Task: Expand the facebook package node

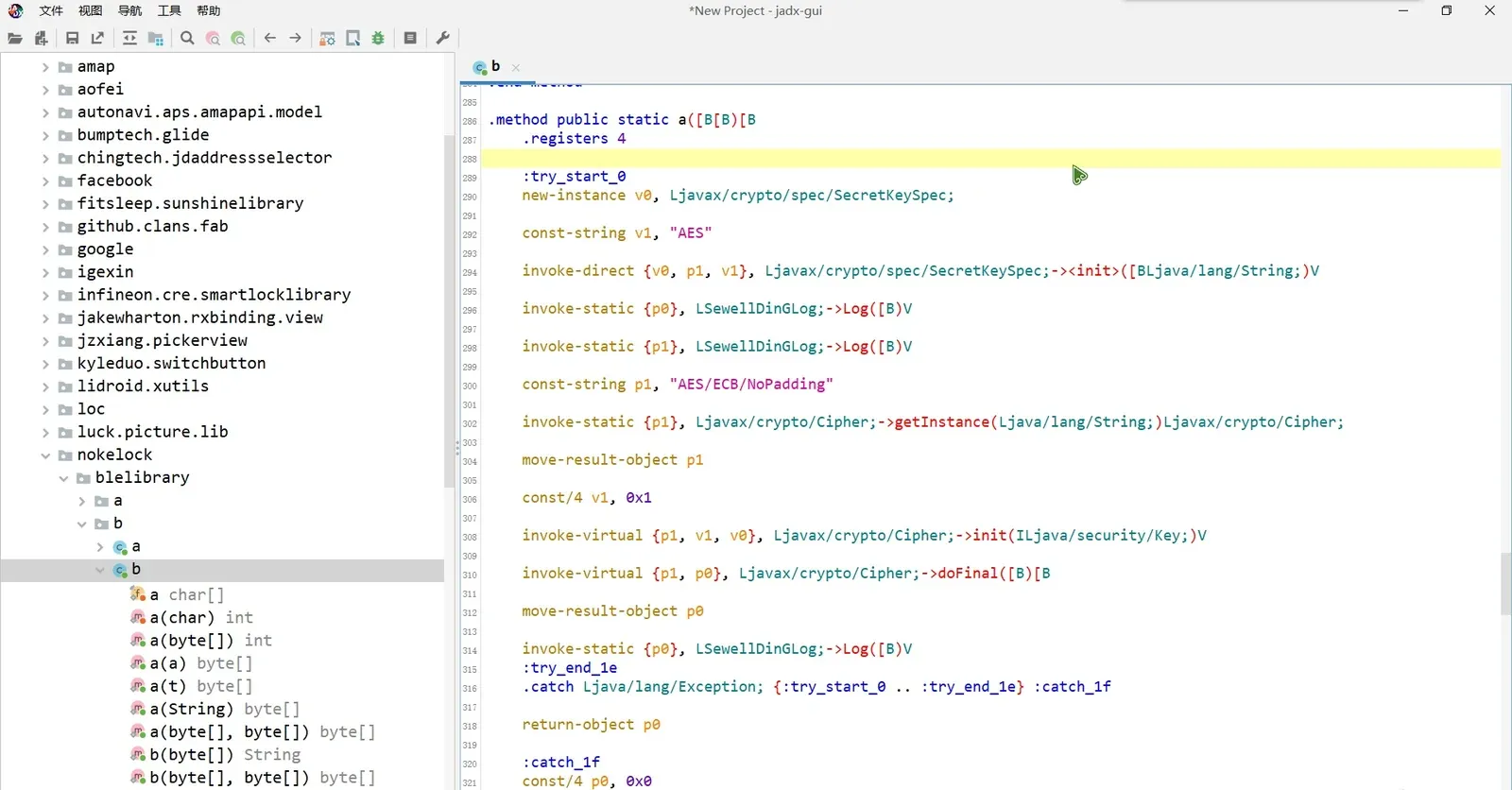Action: coord(45,181)
